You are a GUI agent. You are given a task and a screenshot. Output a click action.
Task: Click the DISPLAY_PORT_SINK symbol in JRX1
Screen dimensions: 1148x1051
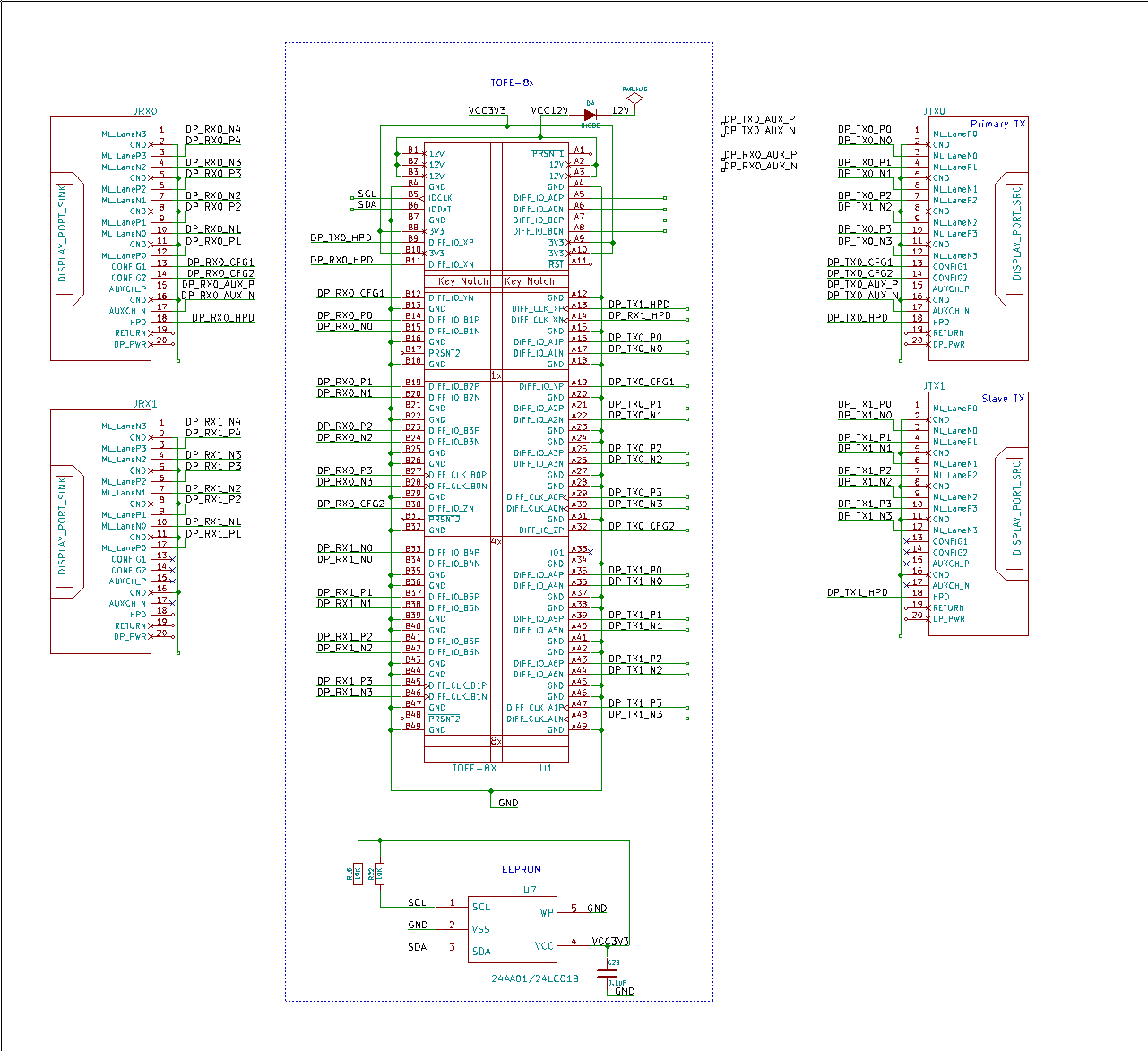tap(63, 525)
